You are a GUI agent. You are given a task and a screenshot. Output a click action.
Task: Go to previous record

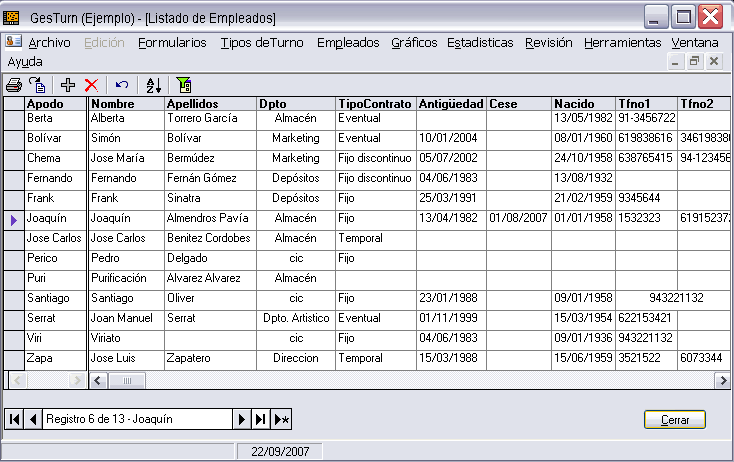[x=32, y=419]
